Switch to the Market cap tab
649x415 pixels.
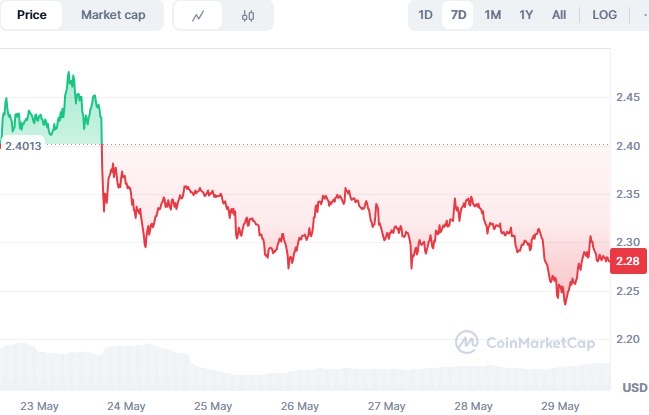coord(113,15)
